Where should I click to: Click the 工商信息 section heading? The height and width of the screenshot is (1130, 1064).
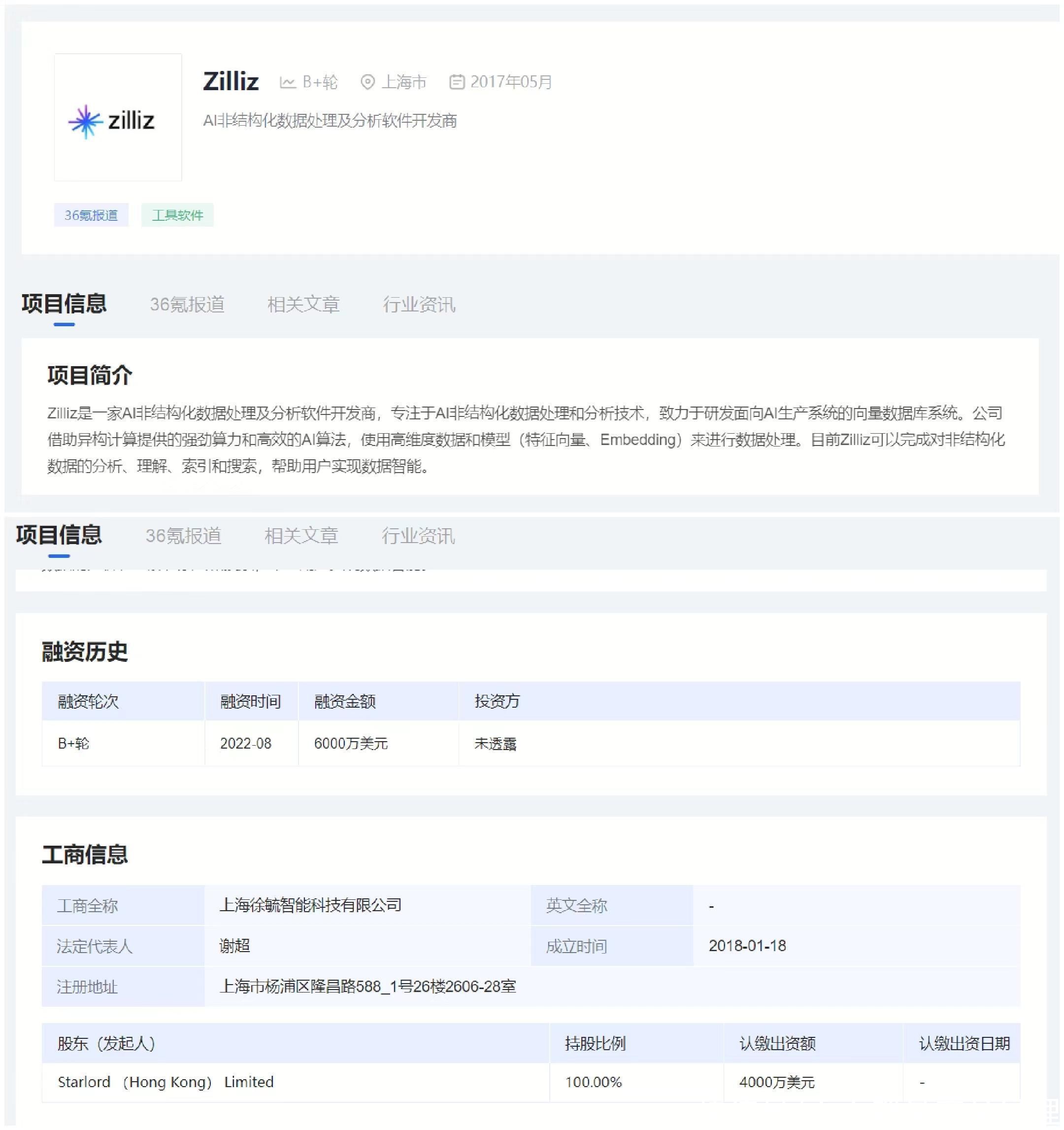(85, 855)
